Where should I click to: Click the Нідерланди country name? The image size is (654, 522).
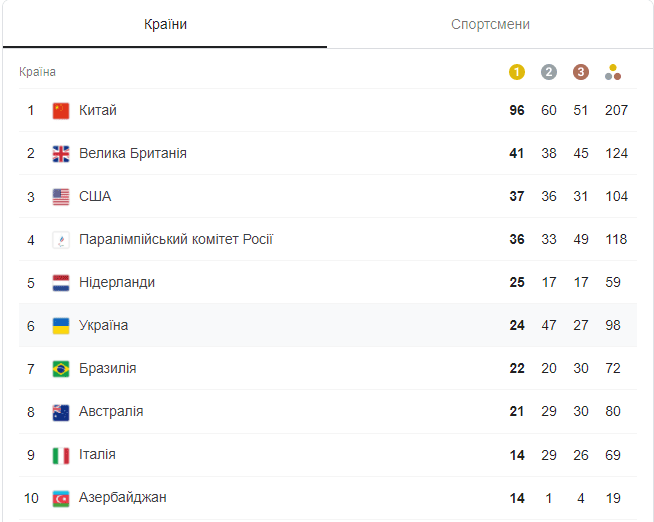tap(117, 282)
